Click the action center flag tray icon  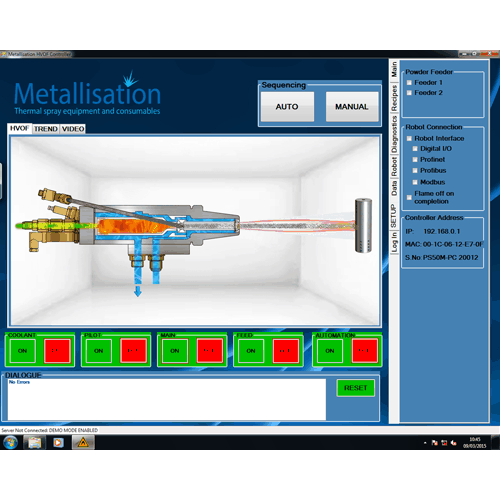(x=435, y=443)
